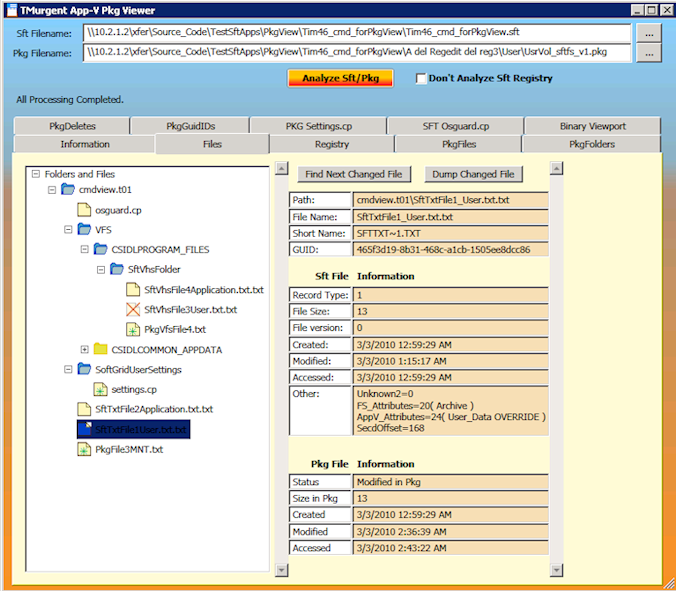Collapse the Folders and Files root node
676x591 pixels.
(x=36, y=174)
